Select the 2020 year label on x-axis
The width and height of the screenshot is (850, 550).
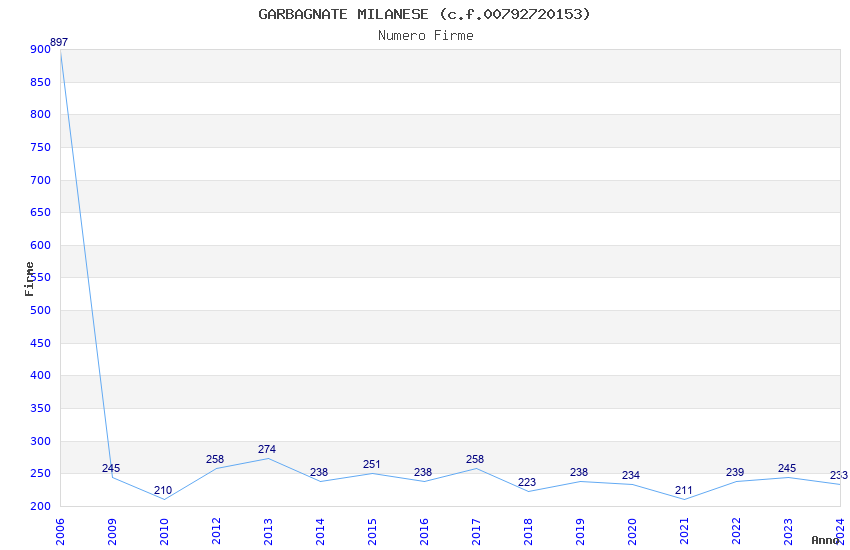pyautogui.click(x=632, y=532)
